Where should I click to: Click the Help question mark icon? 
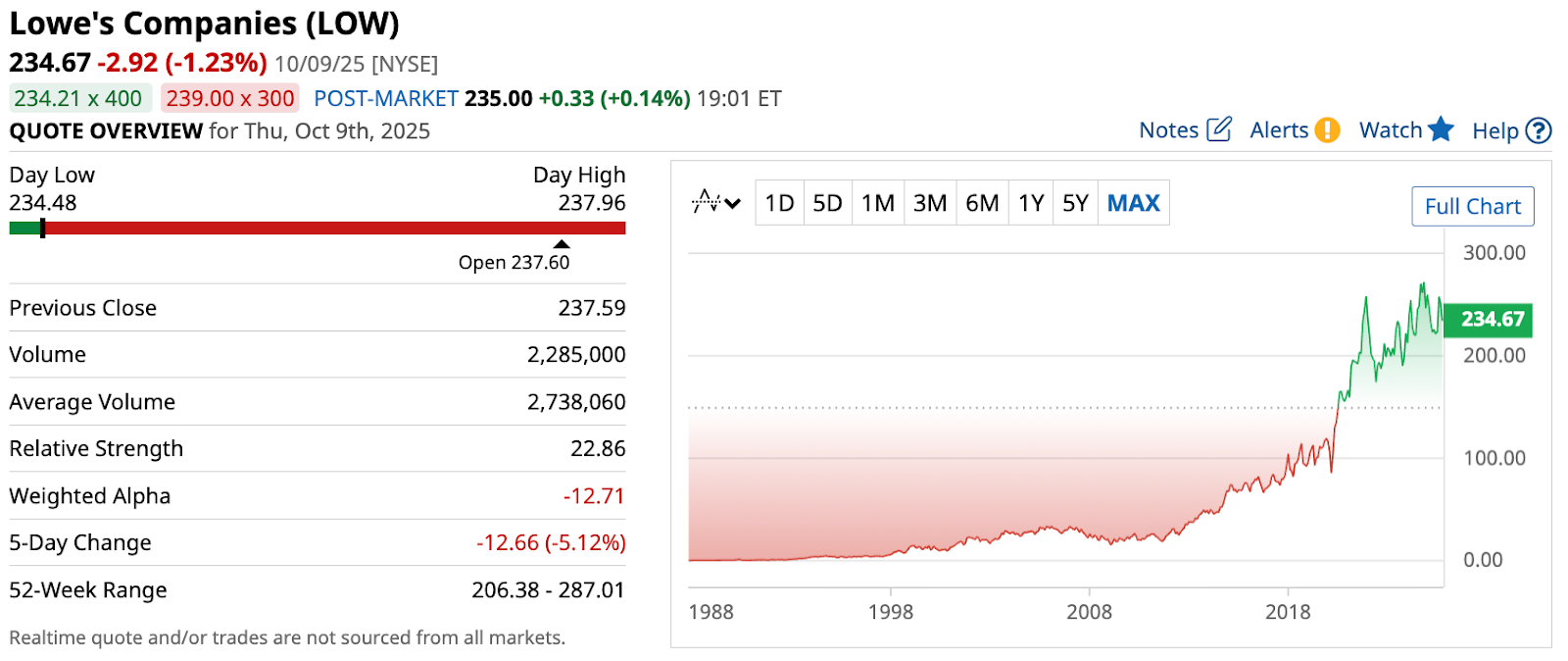(1539, 130)
